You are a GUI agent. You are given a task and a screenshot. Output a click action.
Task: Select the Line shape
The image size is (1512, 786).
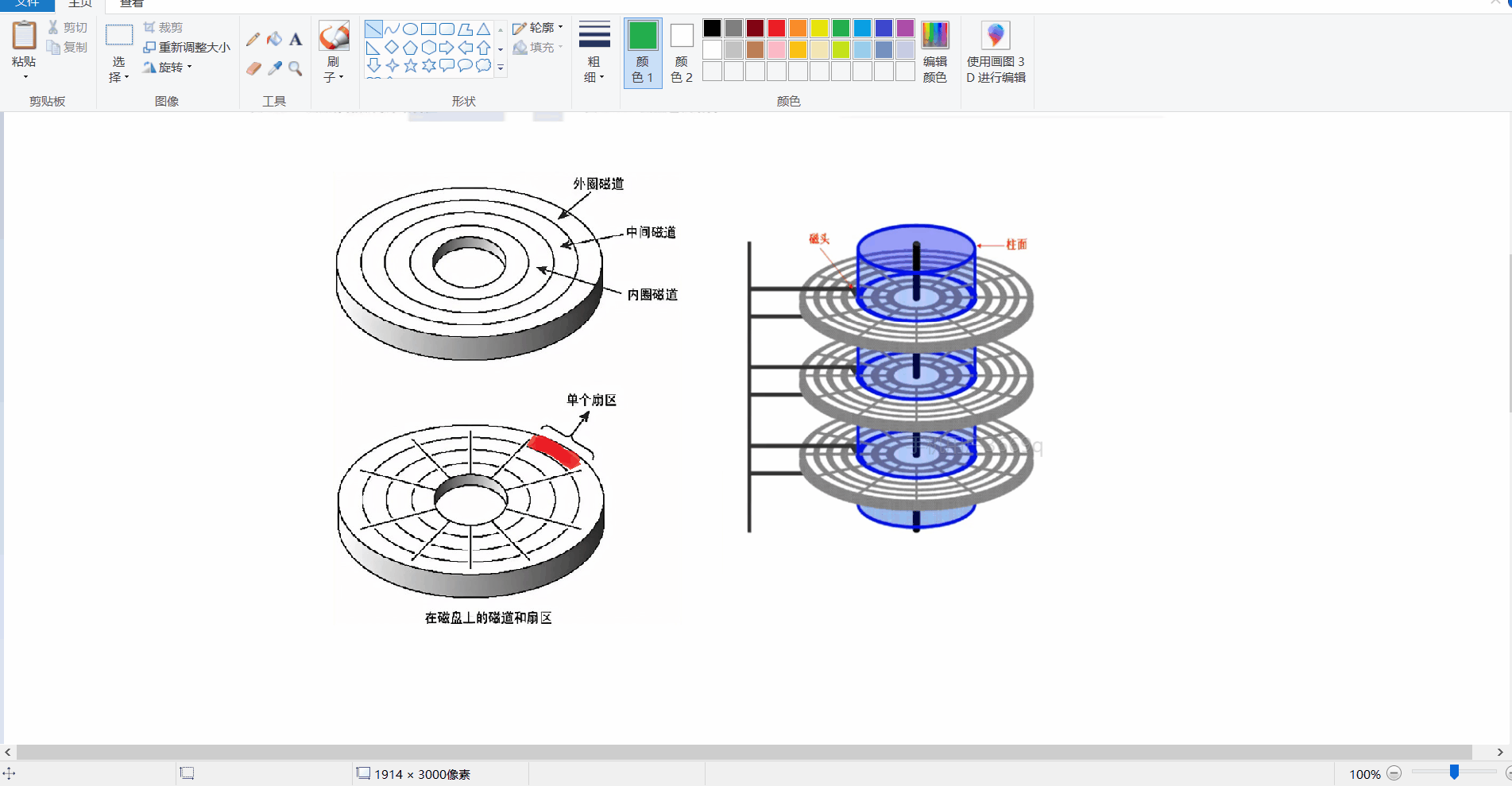click(x=373, y=29)
